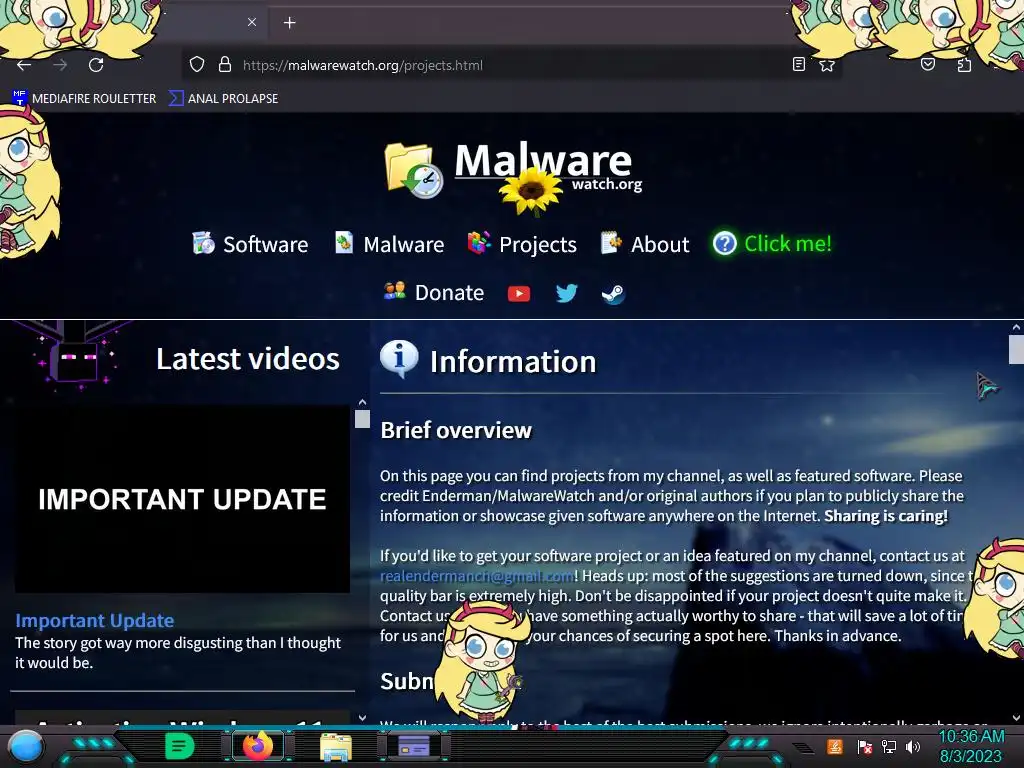Click the taskbar clock 10:36 AM

pyautogui.click(x=971, y=737)
